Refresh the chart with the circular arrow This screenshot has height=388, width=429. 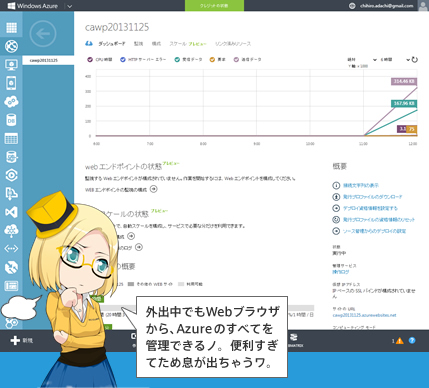click(x=415, y=60)
